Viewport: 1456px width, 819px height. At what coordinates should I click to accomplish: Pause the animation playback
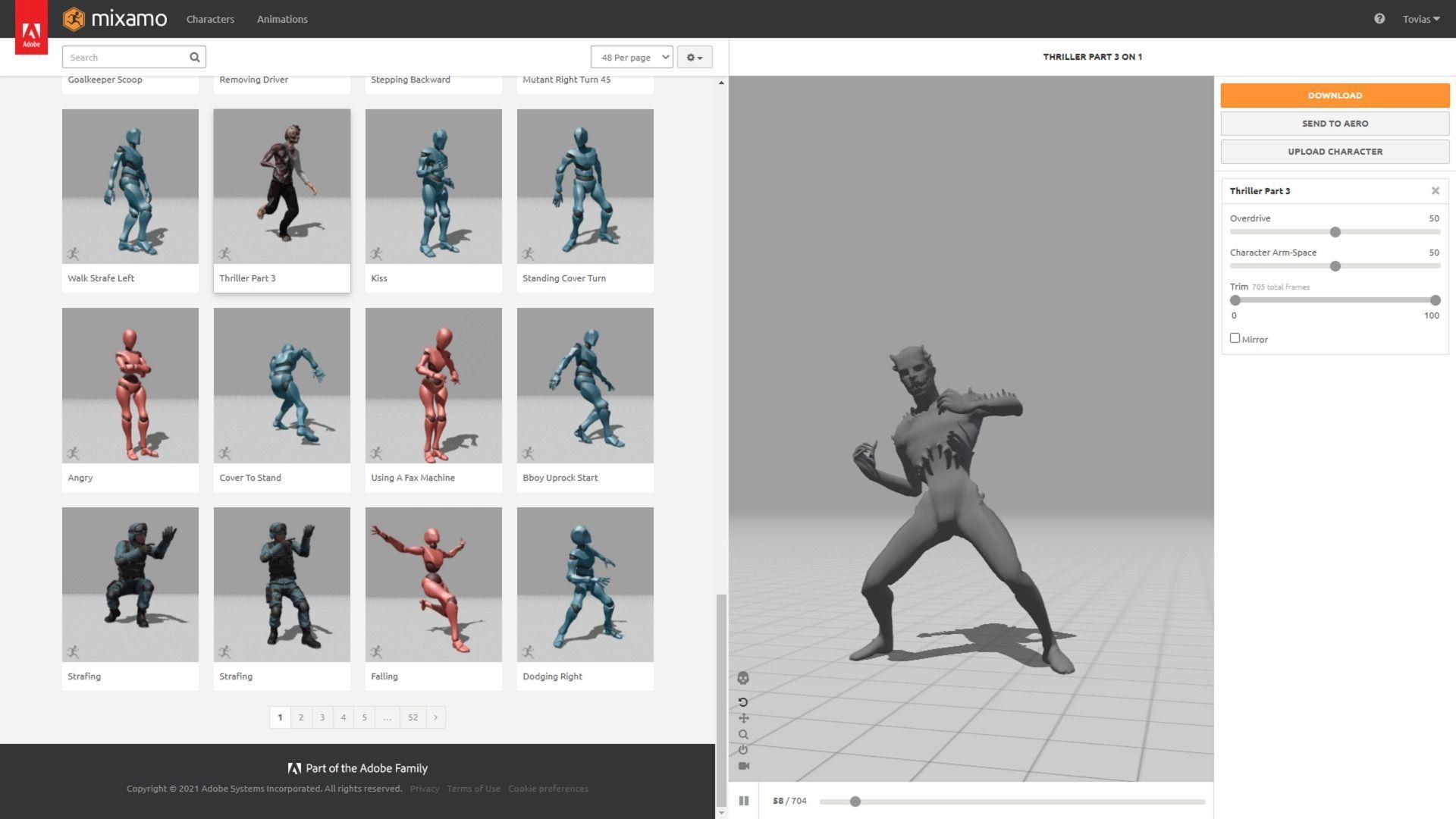(744, 801)
